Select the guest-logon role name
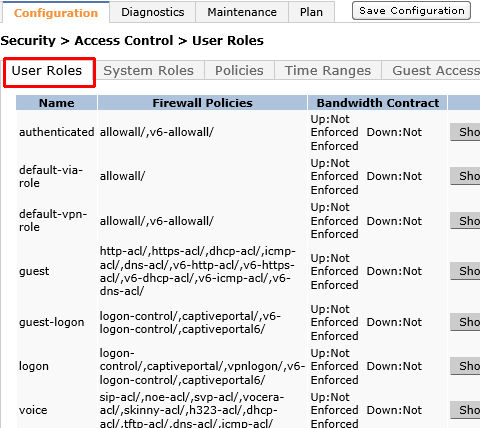 [x=52, y=322]
